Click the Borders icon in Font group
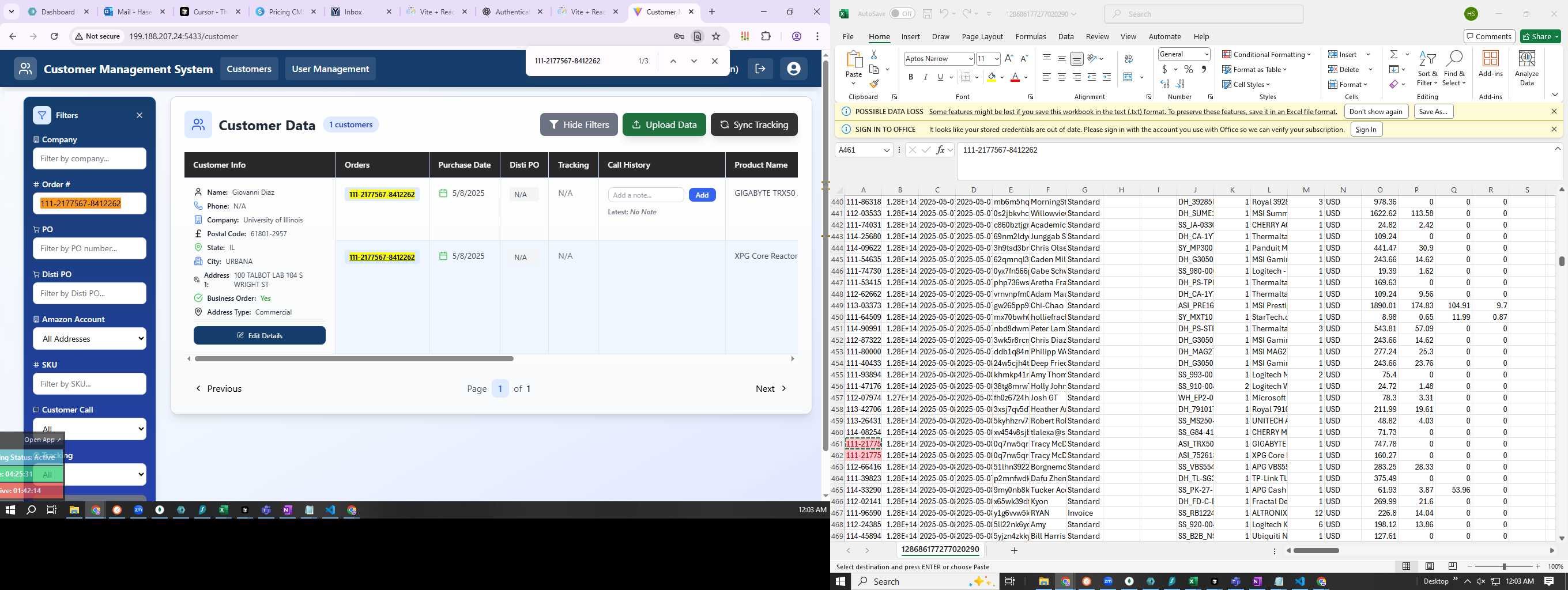This screenshot has height=590, width=1568. [966, 77]
